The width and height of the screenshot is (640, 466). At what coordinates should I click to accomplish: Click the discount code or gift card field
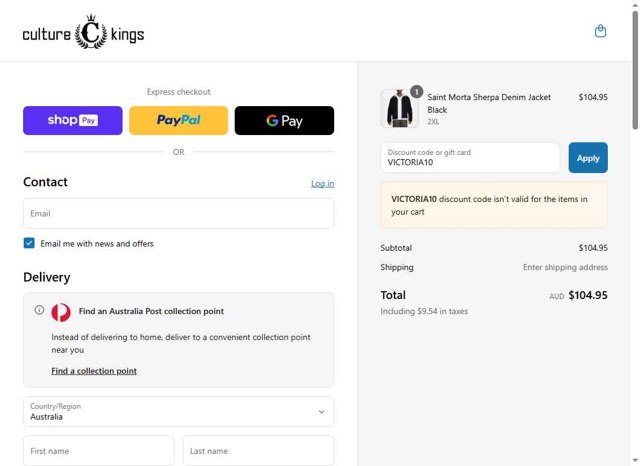[470, 158]
